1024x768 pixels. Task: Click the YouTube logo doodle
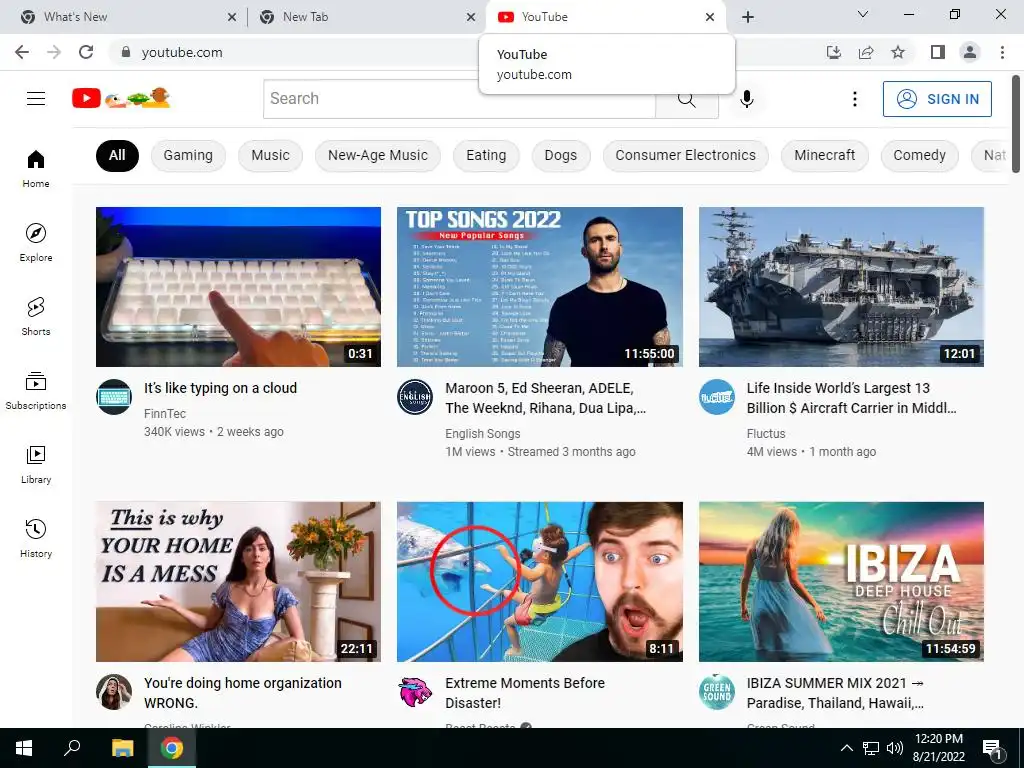(x=121, y=98)
